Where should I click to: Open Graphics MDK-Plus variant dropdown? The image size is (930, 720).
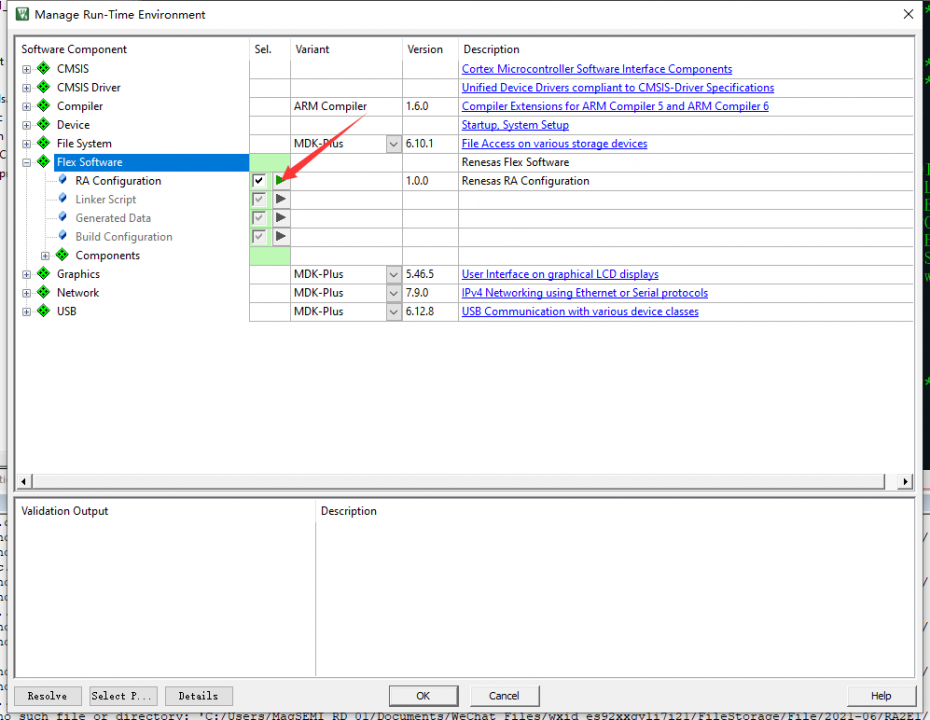point(393,274)
